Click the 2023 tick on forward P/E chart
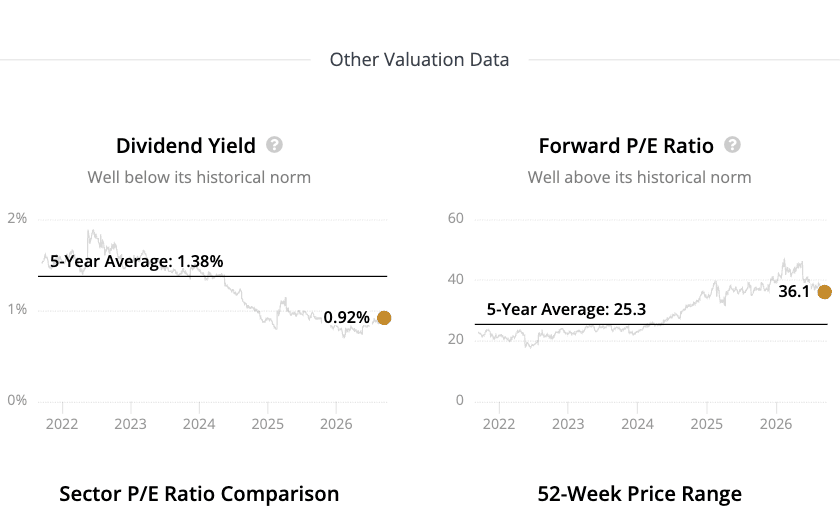This screenshot has height=509, width=840. 568,424
